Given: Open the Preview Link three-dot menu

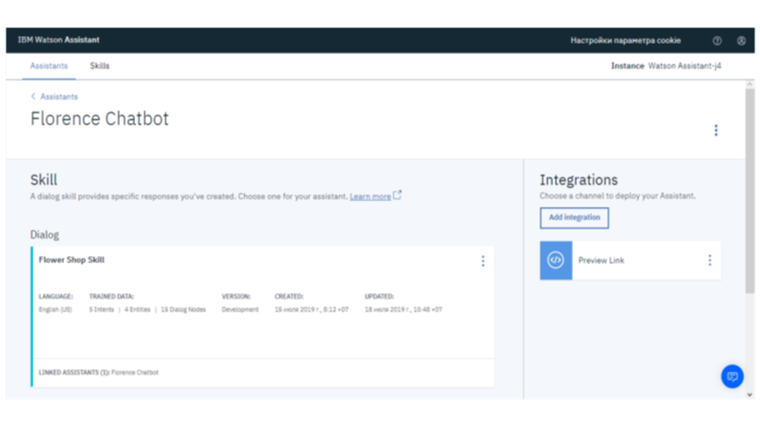Looking at the screenshot, I should [710, 260].
